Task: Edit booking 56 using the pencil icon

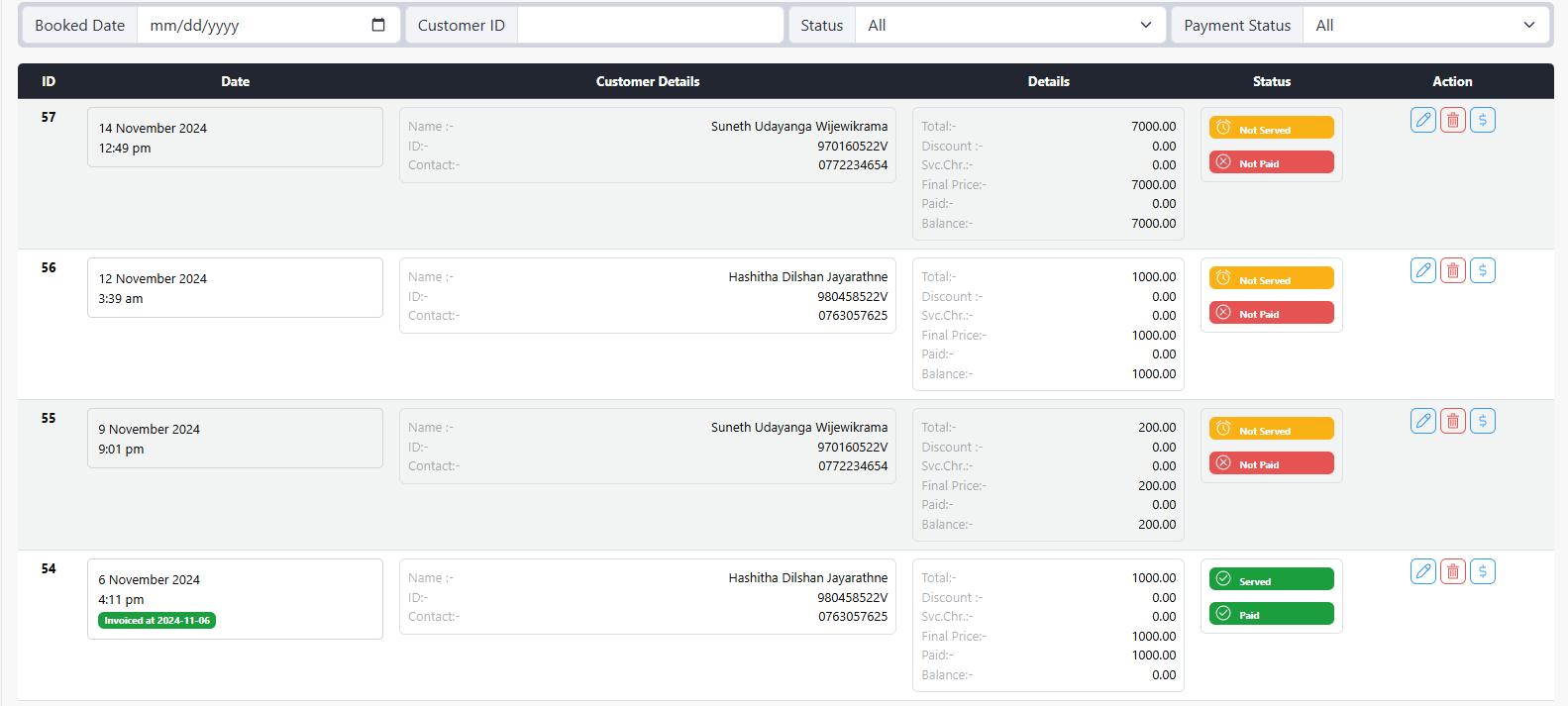Action: pos(1422,270)
